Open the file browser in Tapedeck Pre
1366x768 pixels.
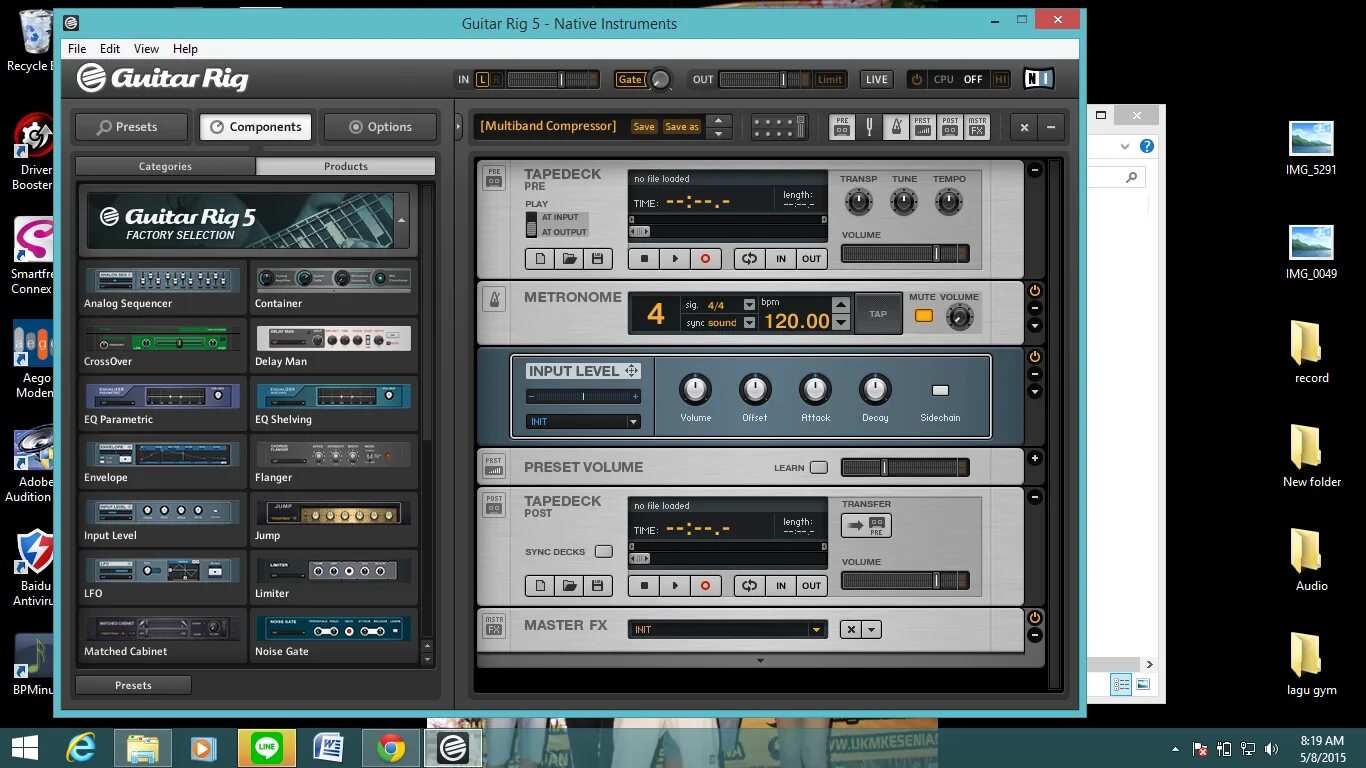coord(569,259)
